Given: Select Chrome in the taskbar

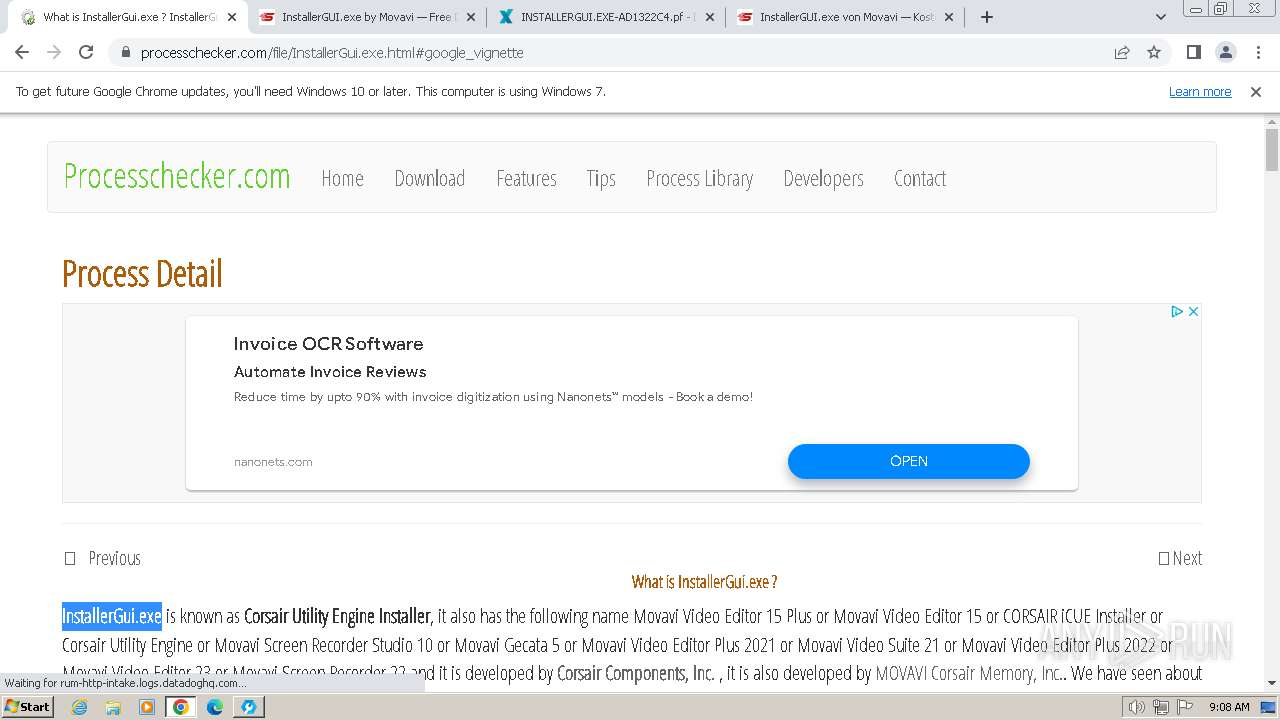Looking at the screenshot, I should pyautogui.click(x=181, y=707).
